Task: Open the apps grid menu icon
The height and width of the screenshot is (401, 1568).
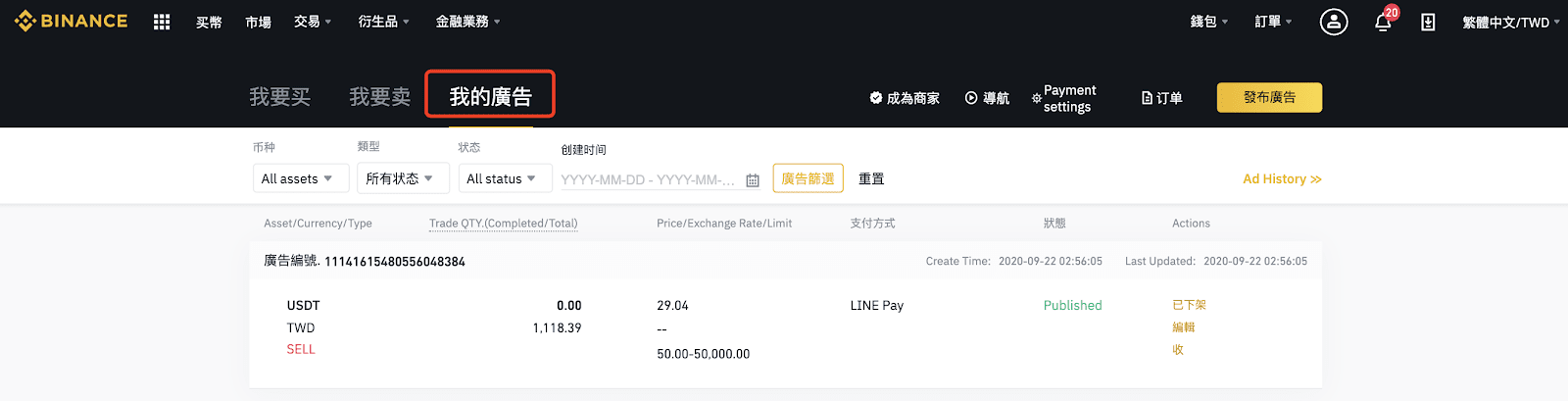Action: (x=162, y=22)
